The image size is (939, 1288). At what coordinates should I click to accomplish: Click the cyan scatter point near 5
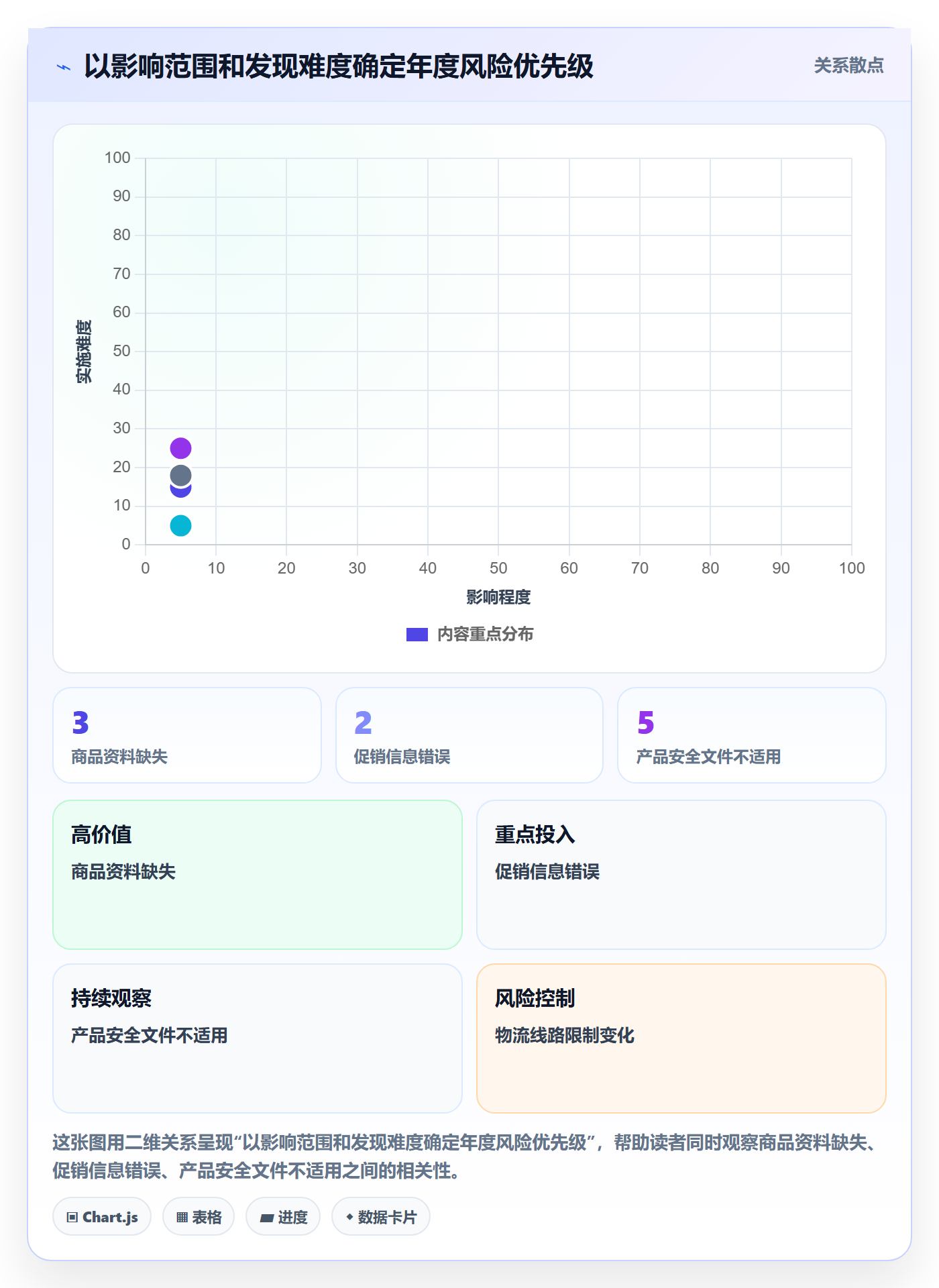[180, 526]
